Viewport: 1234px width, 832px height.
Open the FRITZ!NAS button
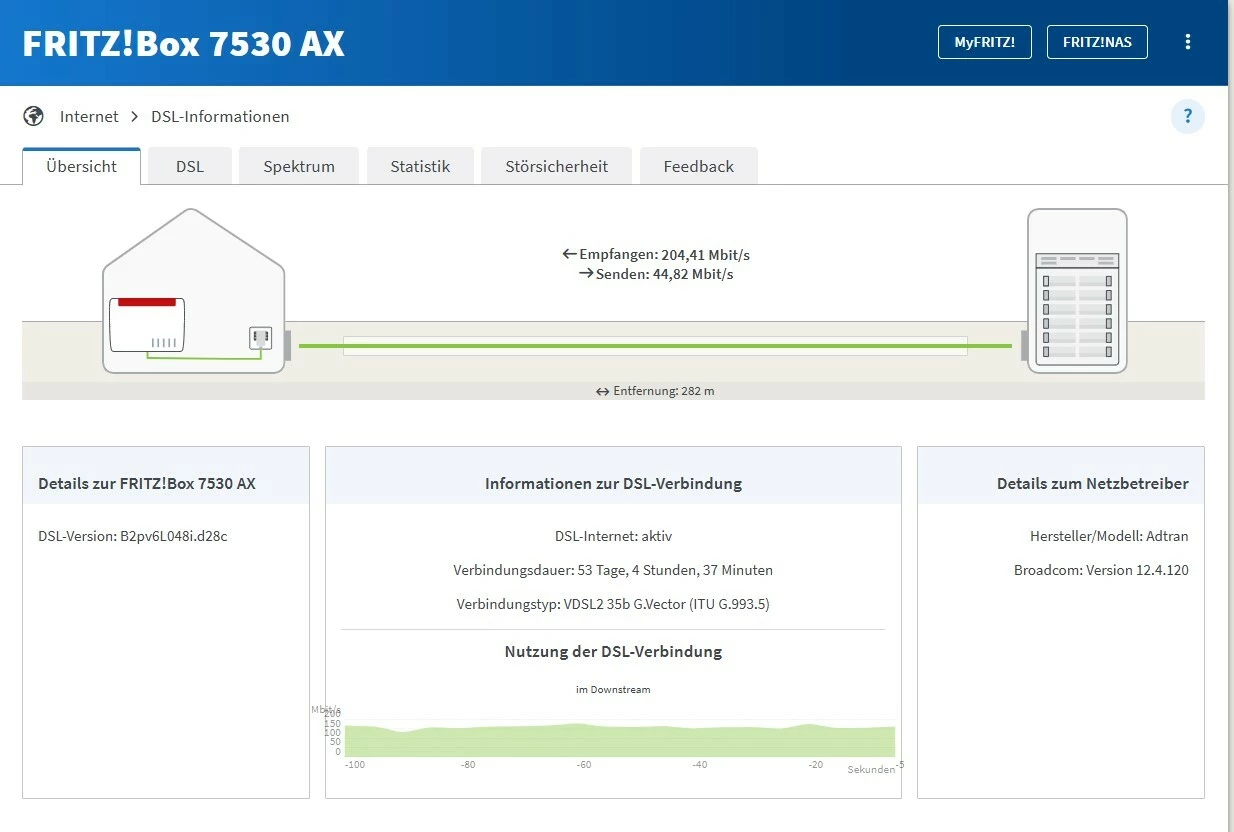[1097, 42]
